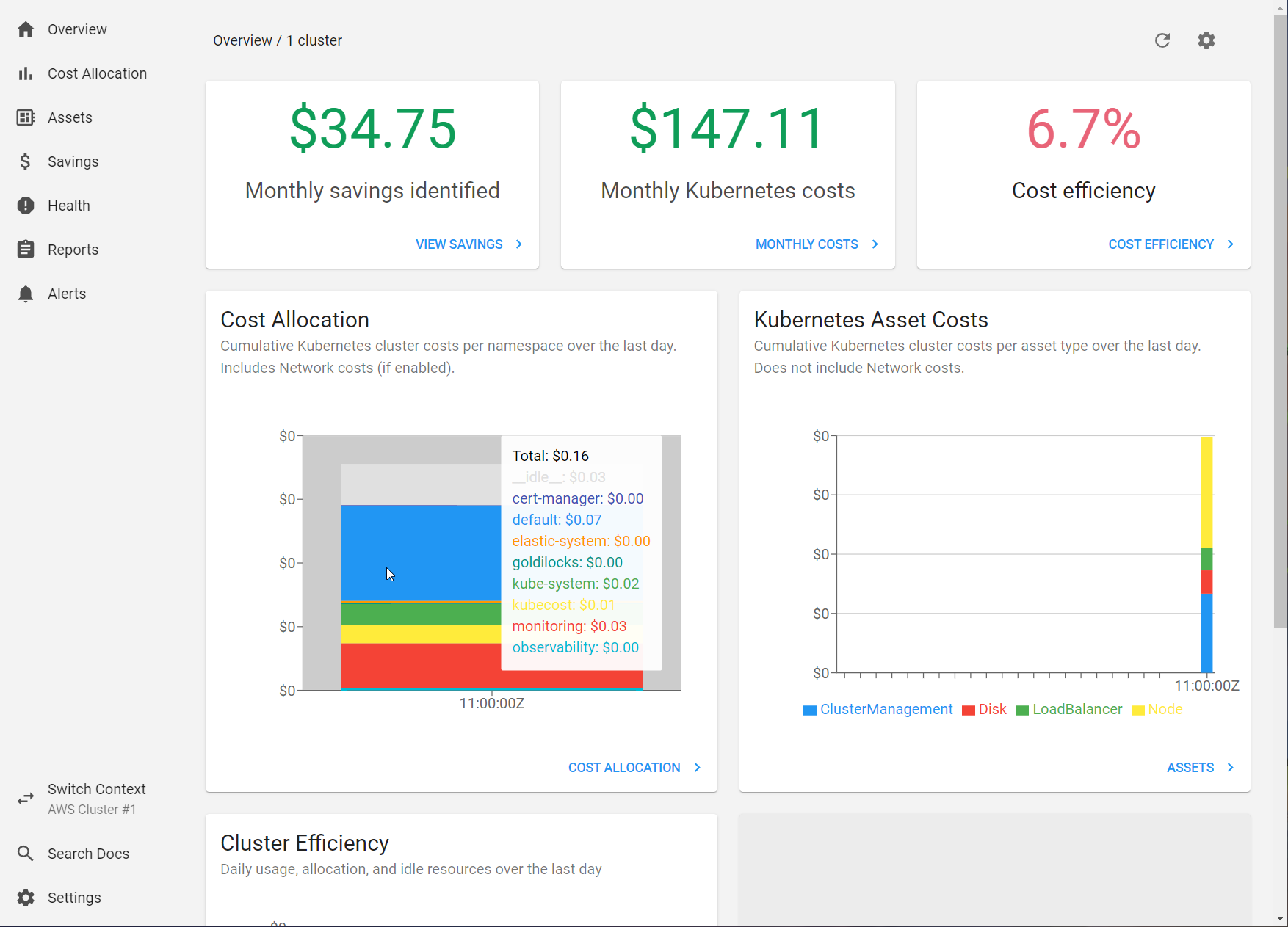The width and height of the screenshot is (1288, 927).
Task: Click the MONTHLY COSTS link
Action: tap(806, 244)
